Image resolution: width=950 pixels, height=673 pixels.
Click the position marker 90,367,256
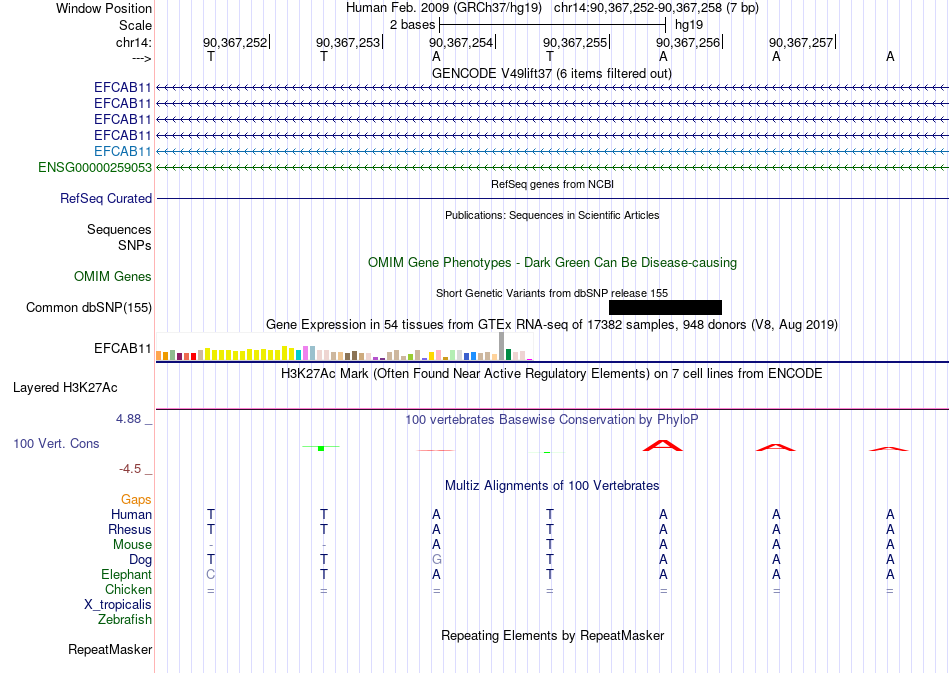coord(688,42)
